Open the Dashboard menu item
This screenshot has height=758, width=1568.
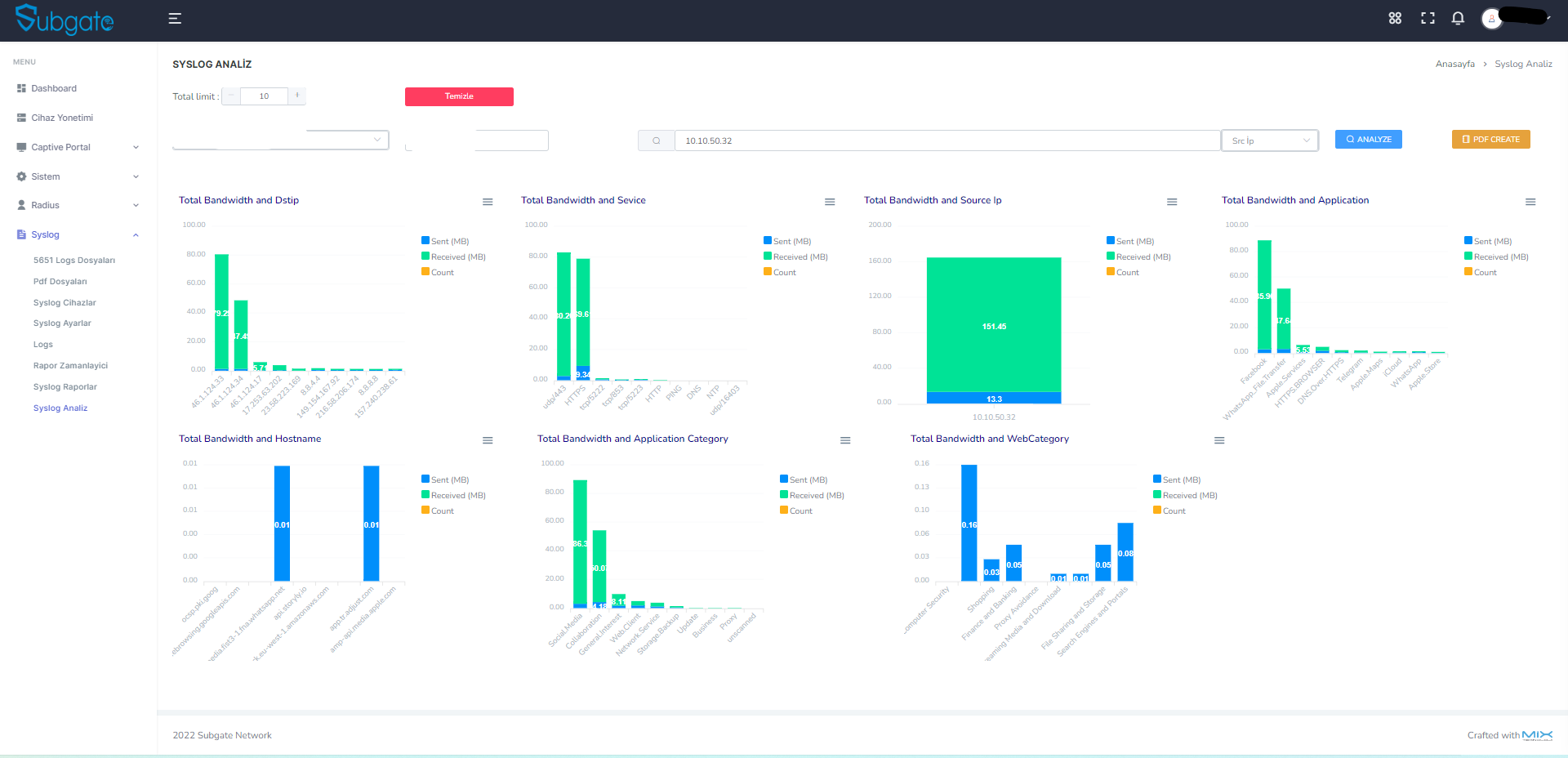54,88
